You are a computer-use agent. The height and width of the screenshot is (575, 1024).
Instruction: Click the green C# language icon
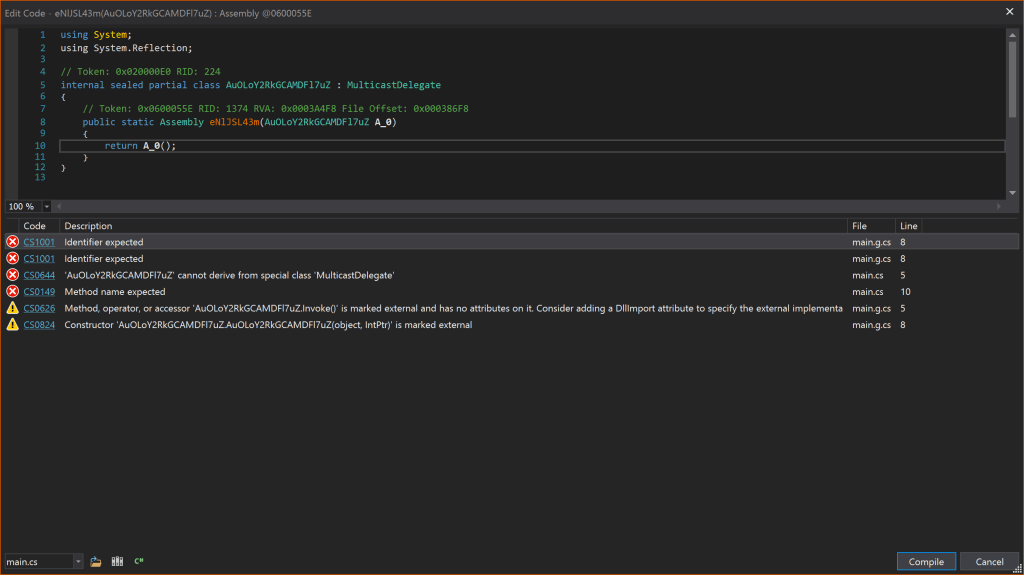[x=139, y=562]
